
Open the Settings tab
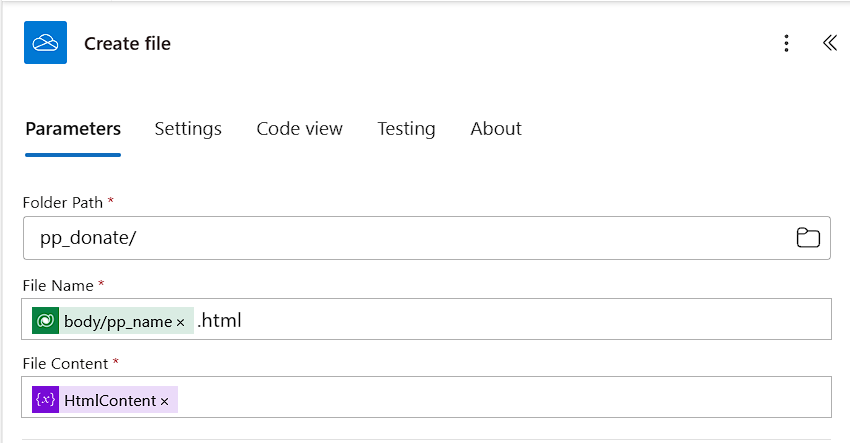(x=188, y=128)
